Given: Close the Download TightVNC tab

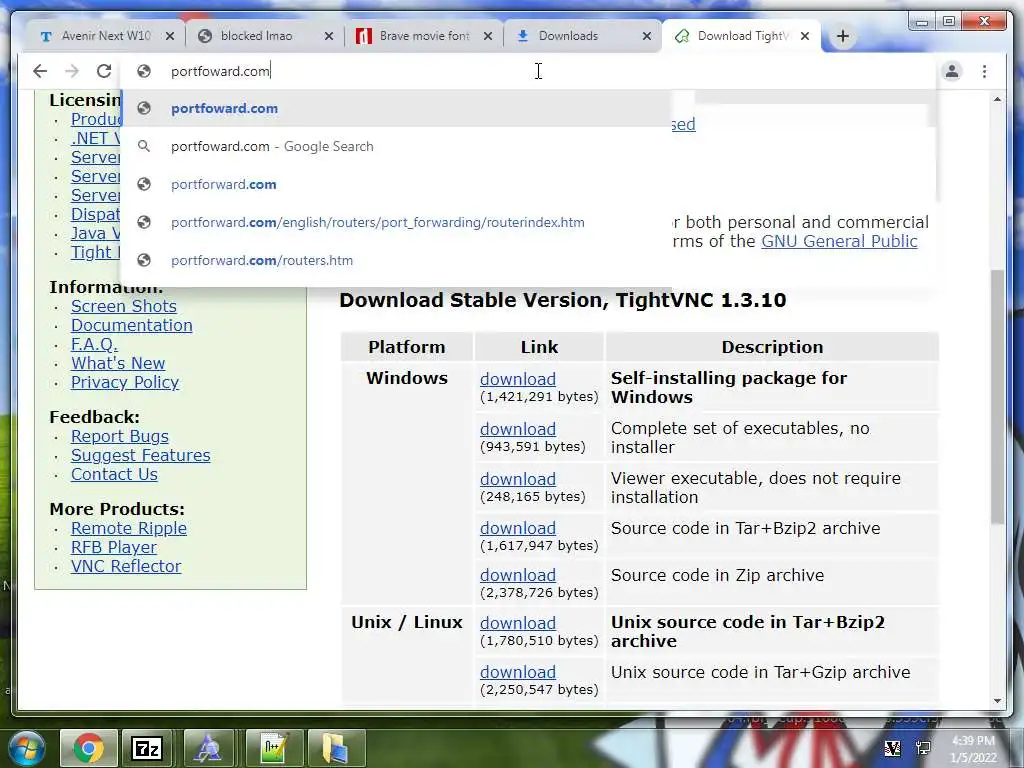Looking at the screenshot, I should pyautogui.click(x=805, y=36).
